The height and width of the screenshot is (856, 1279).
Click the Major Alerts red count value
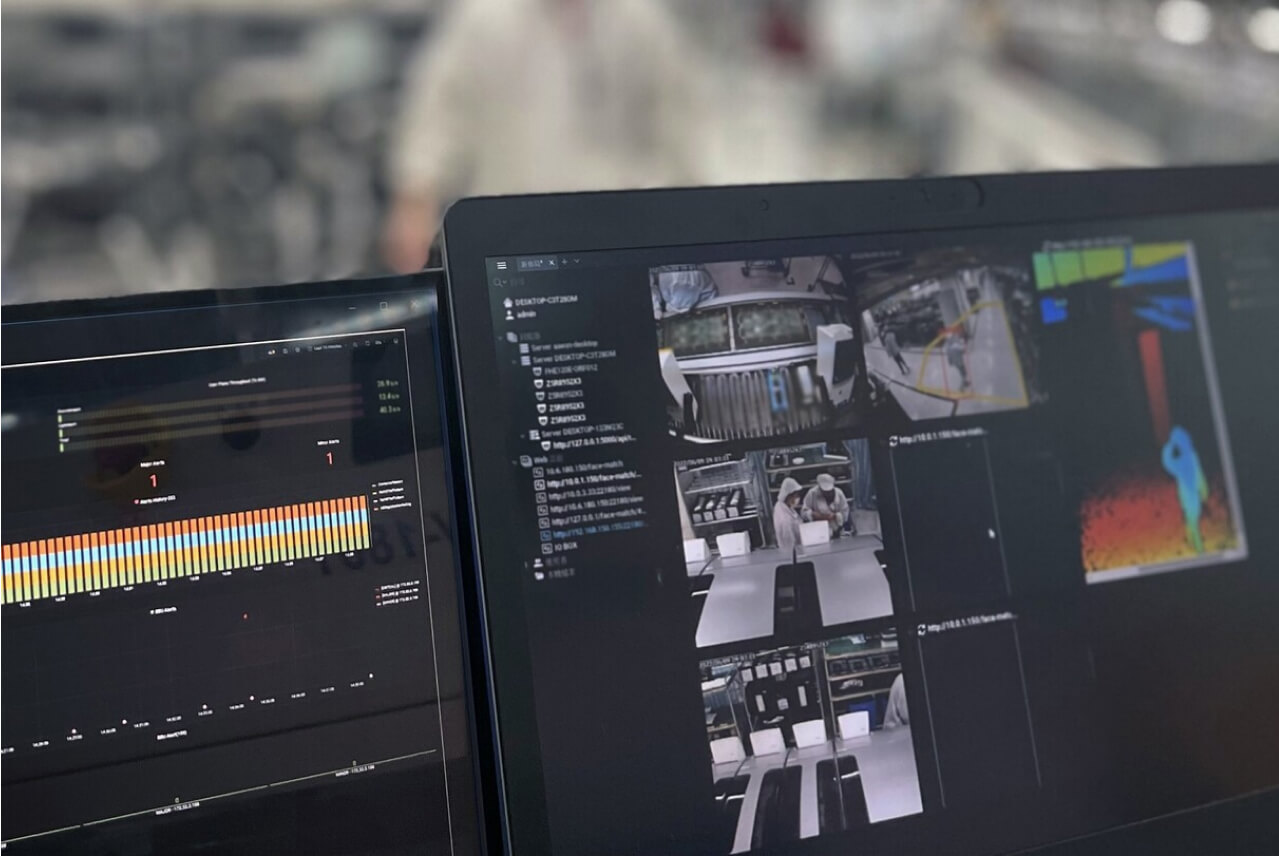(x=153, y=481)
